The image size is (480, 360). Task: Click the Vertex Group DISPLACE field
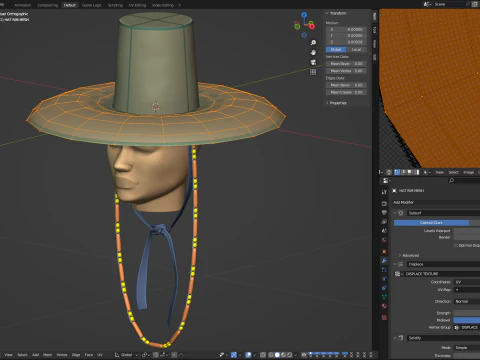467,327
